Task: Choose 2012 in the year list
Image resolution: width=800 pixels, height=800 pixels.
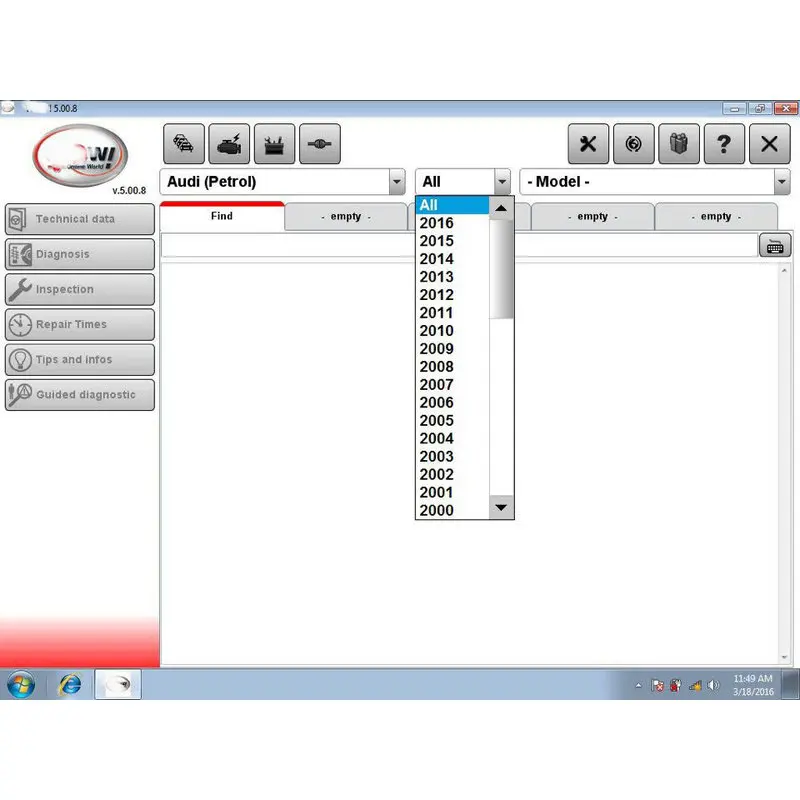Action: point(453,295)
